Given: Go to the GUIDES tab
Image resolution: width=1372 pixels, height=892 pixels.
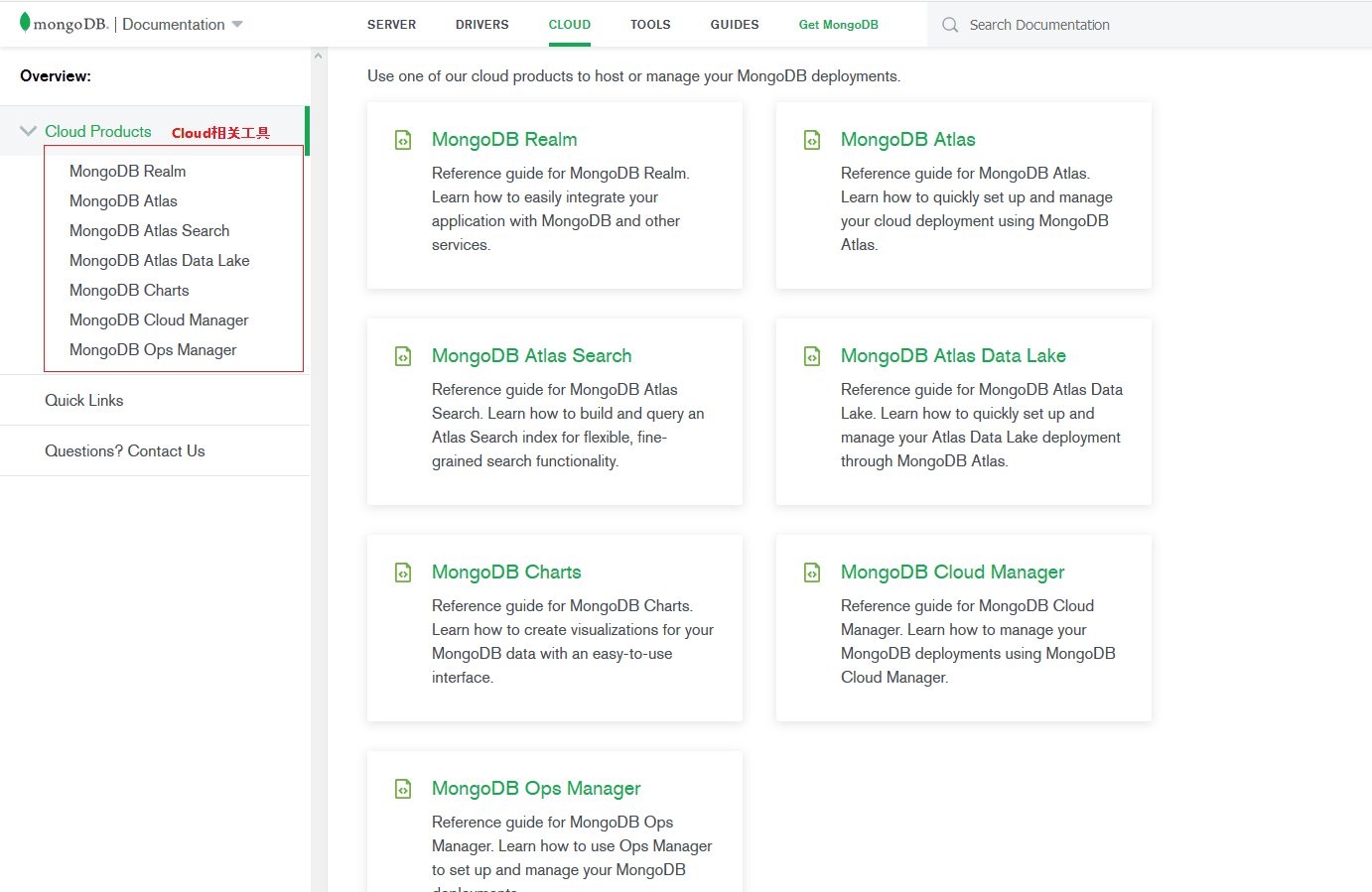Looking at the screenshot, I should pyautogui.click(x=734, y=25).
